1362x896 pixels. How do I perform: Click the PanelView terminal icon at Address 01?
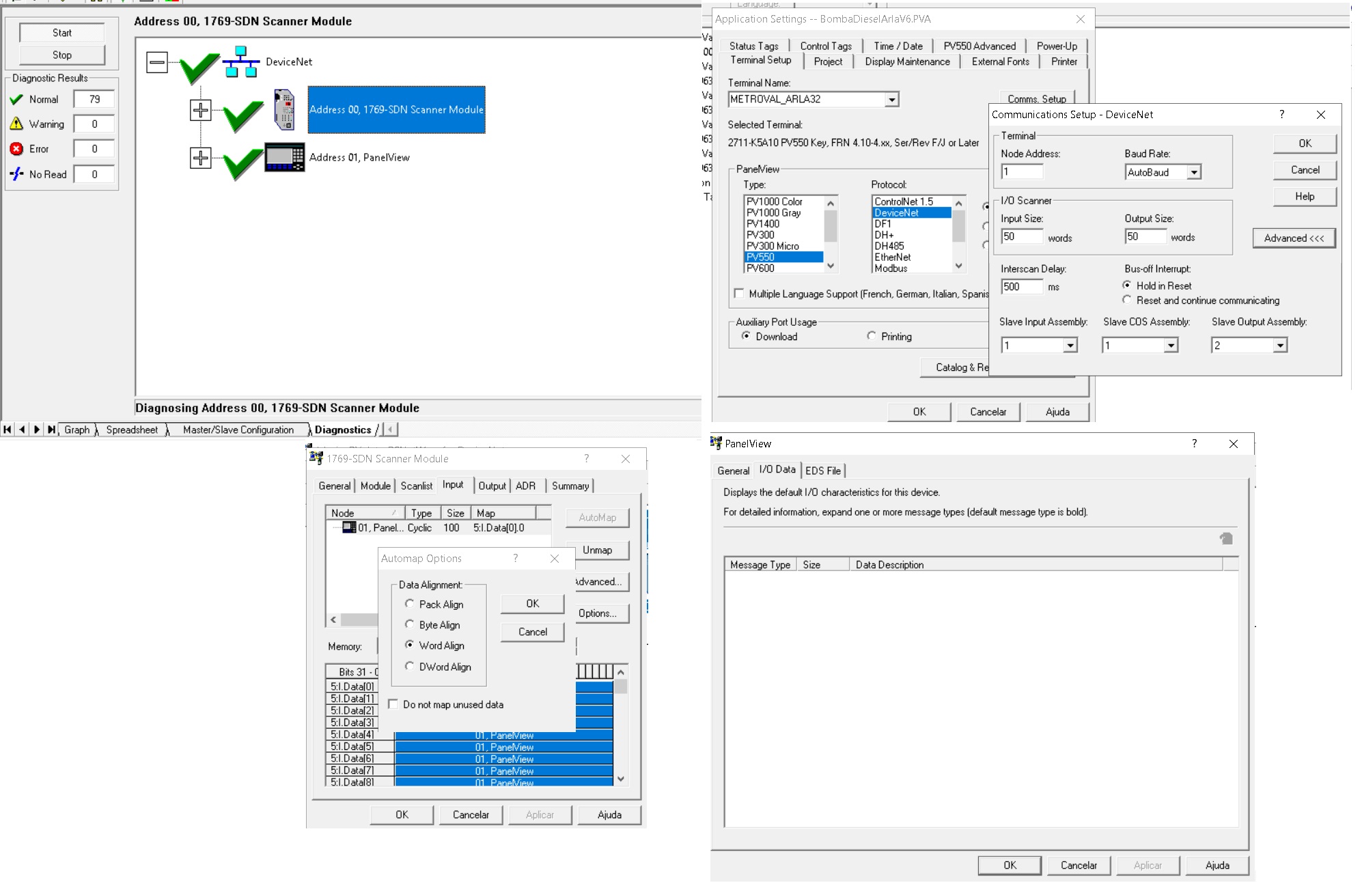coord(284,158)
